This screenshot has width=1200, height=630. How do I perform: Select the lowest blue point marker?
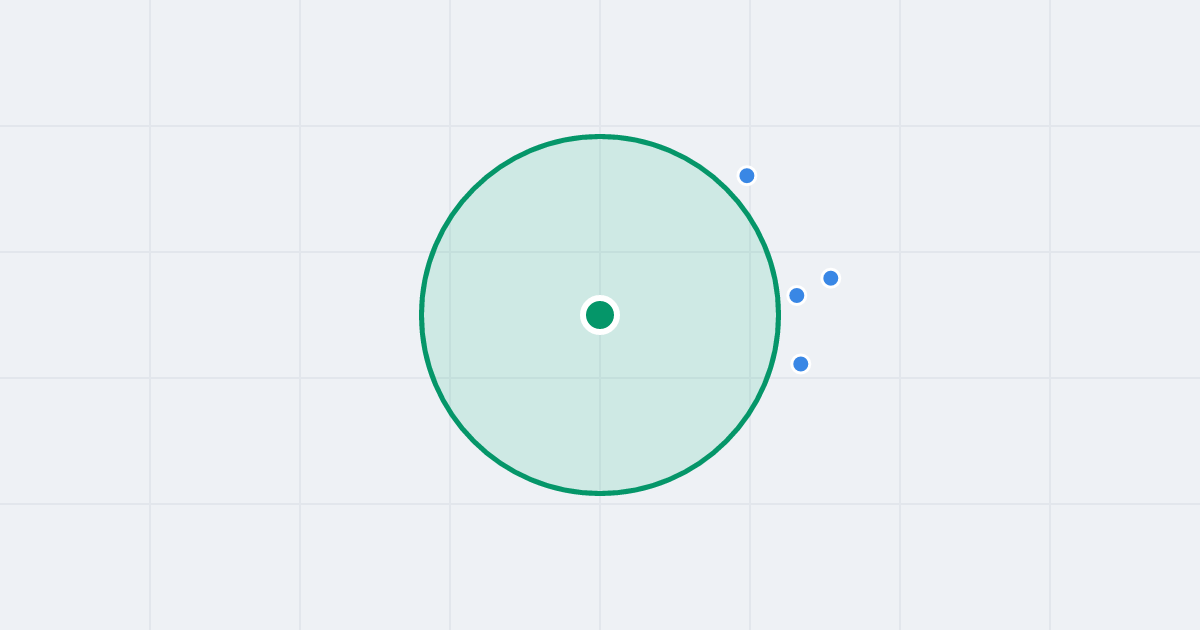[x=801, y=364]
